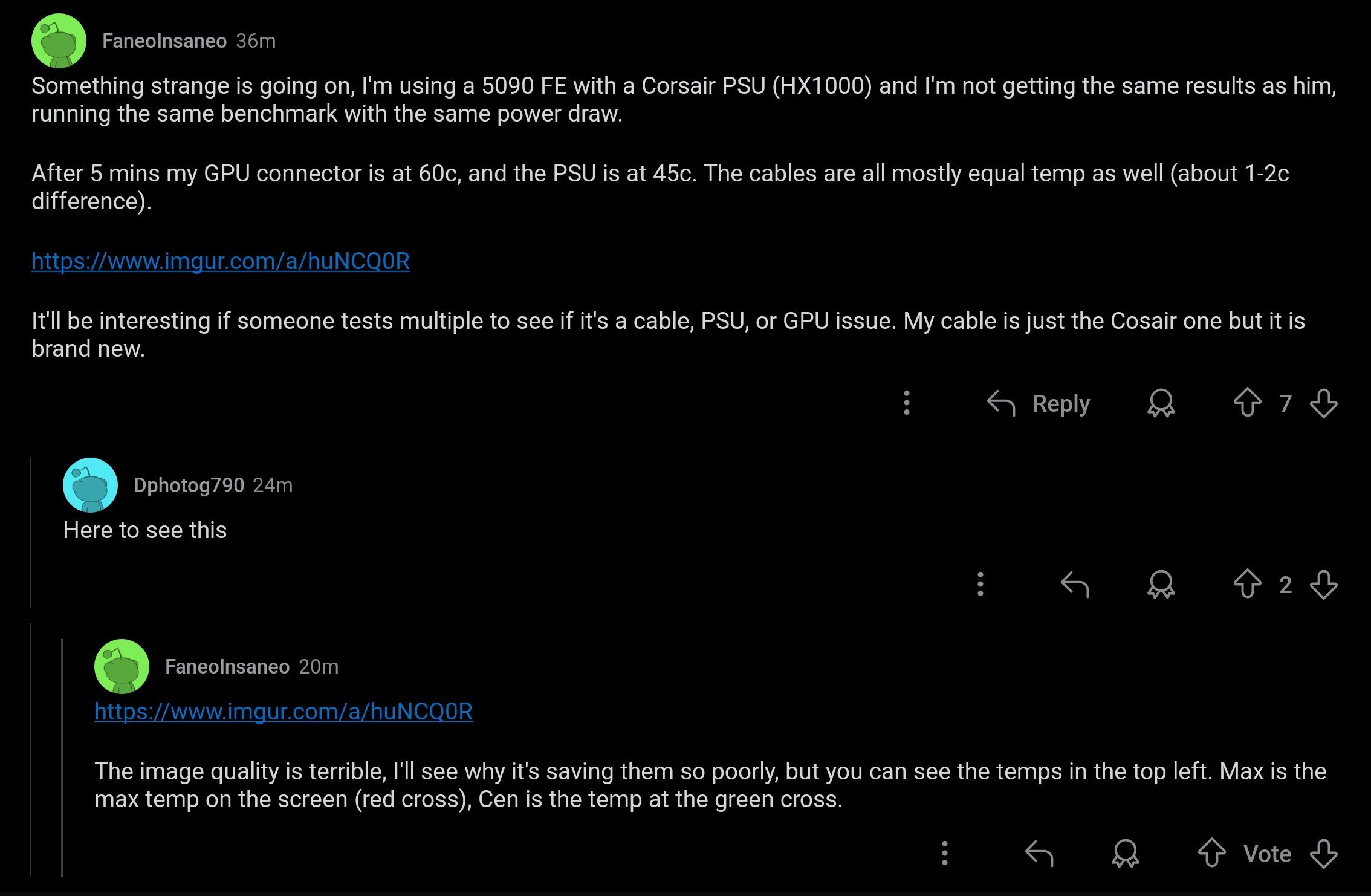Downvote FaneoInsaneo's 20m reply
This screenshot has width=1371, height=896.
(x=1323, y=854)
